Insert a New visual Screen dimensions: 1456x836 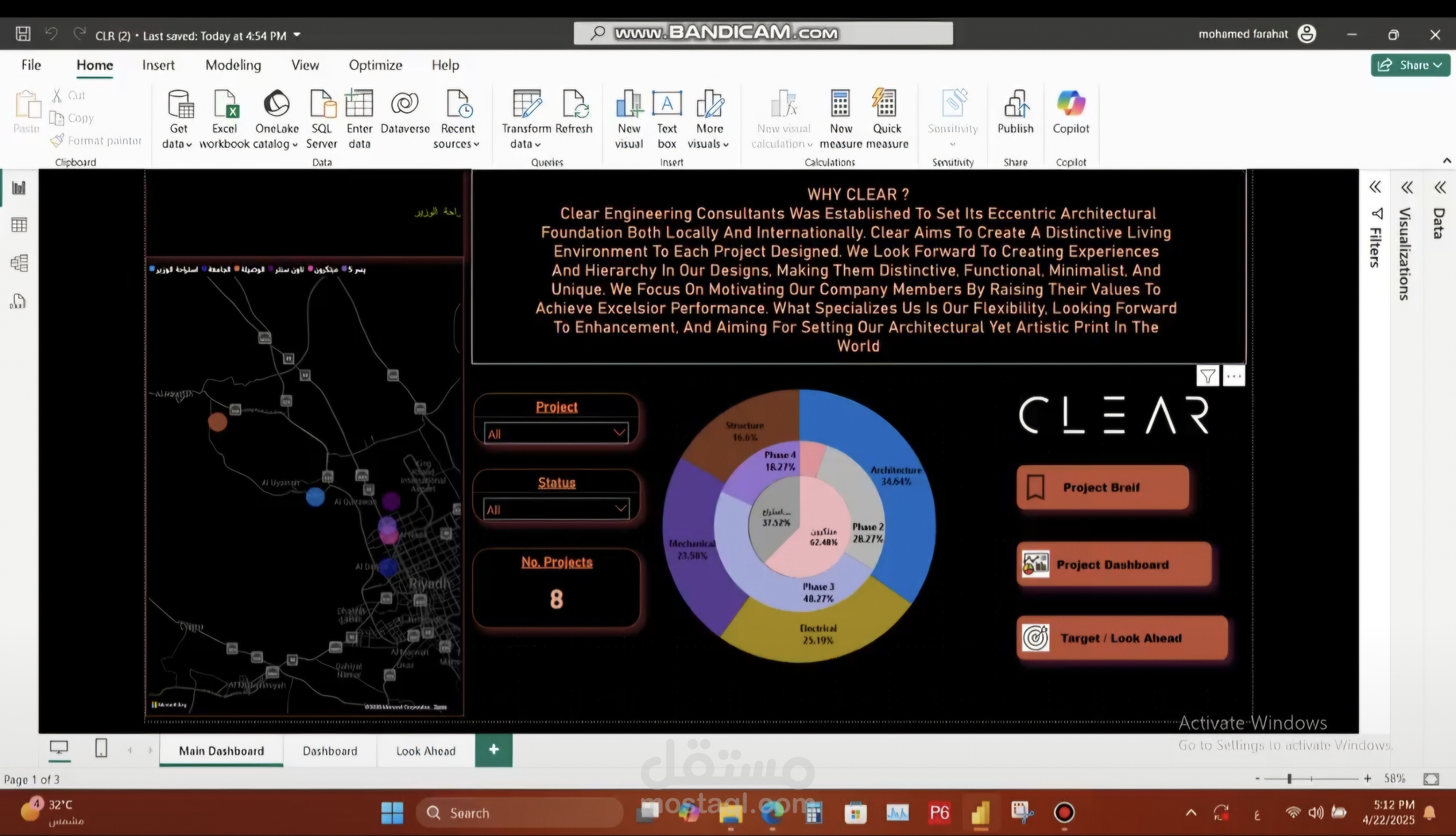coord(629,119)
